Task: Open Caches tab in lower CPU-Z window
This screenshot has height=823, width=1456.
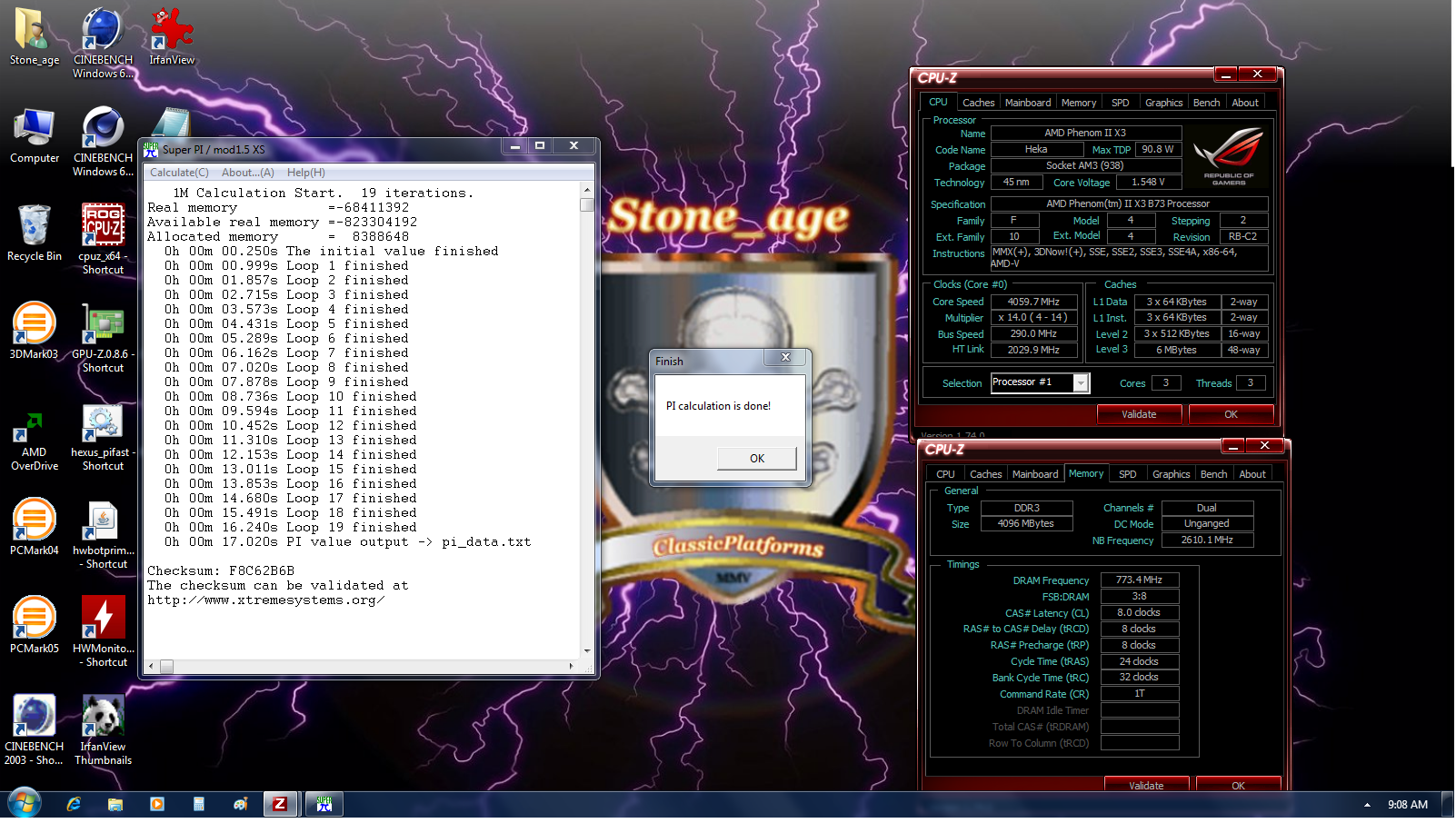Action: (985, 474)
